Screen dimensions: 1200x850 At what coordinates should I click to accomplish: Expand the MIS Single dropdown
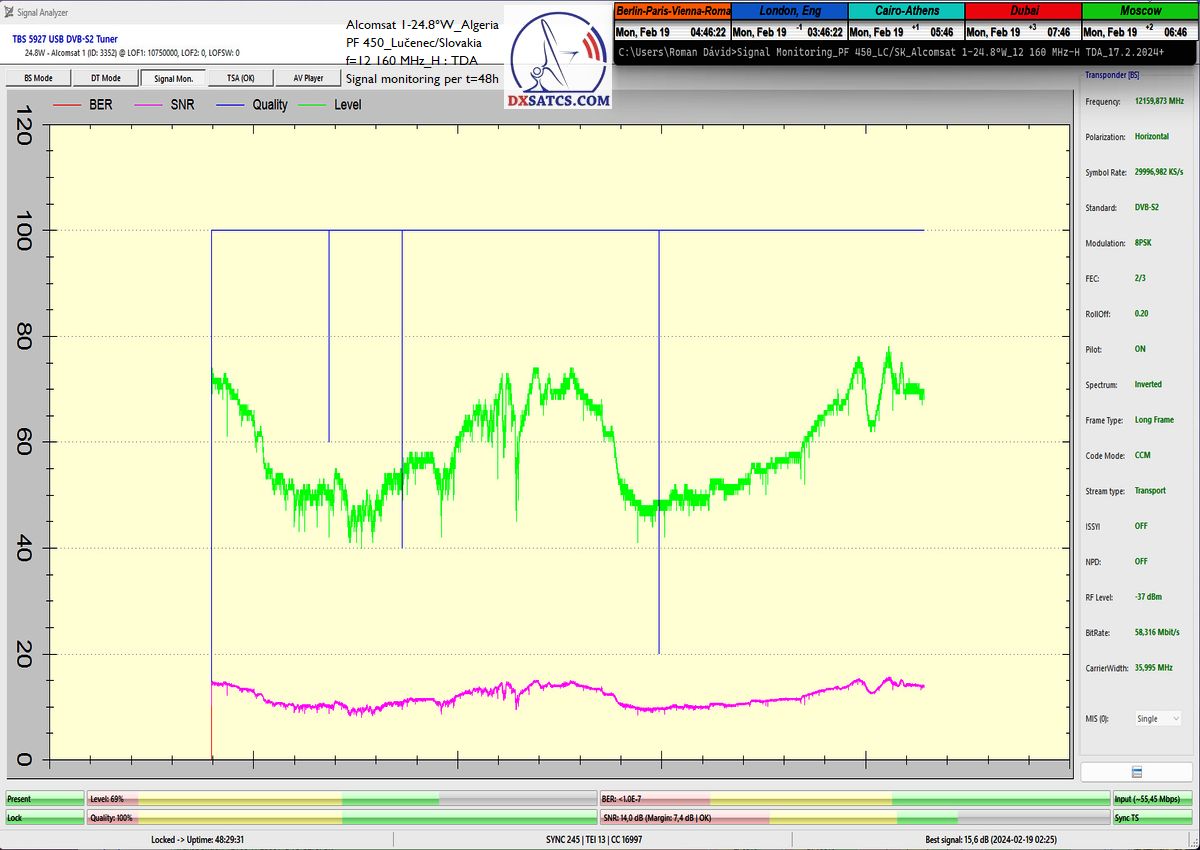pyautogui.click(x=1157, y=718)
